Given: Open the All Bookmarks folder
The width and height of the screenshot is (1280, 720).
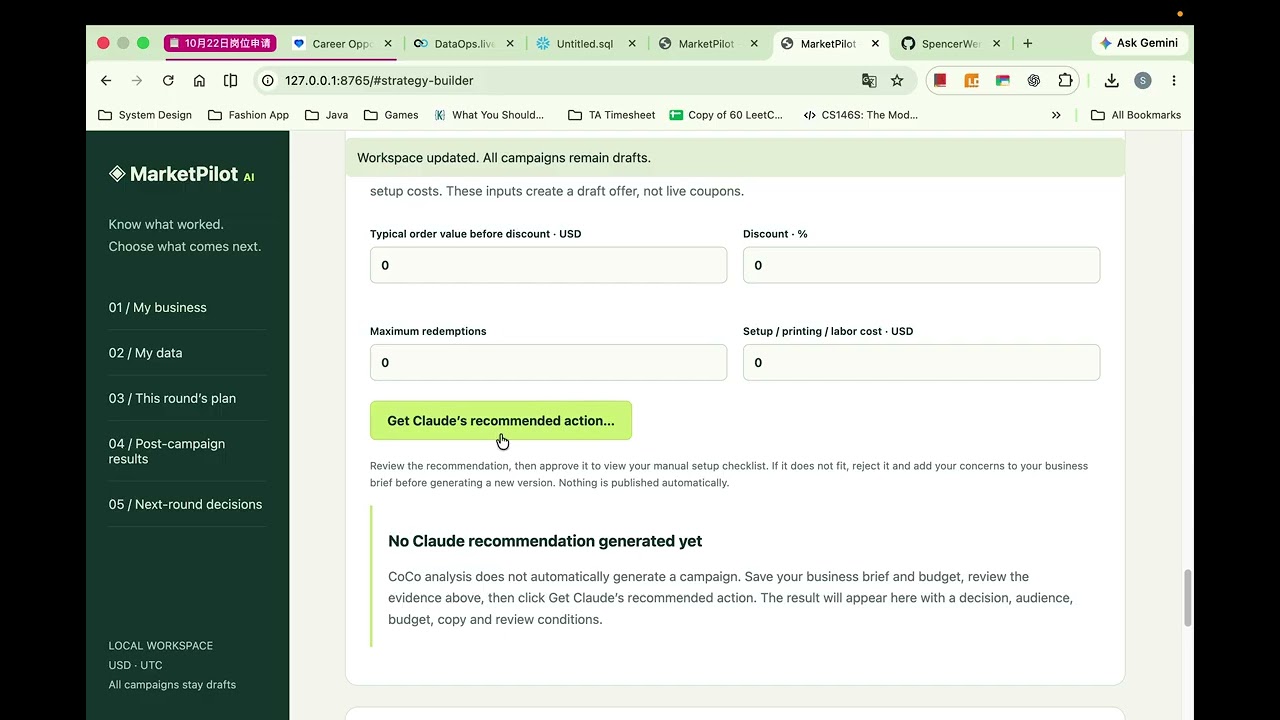Looking at the screenshot, I should [1135, 115].
